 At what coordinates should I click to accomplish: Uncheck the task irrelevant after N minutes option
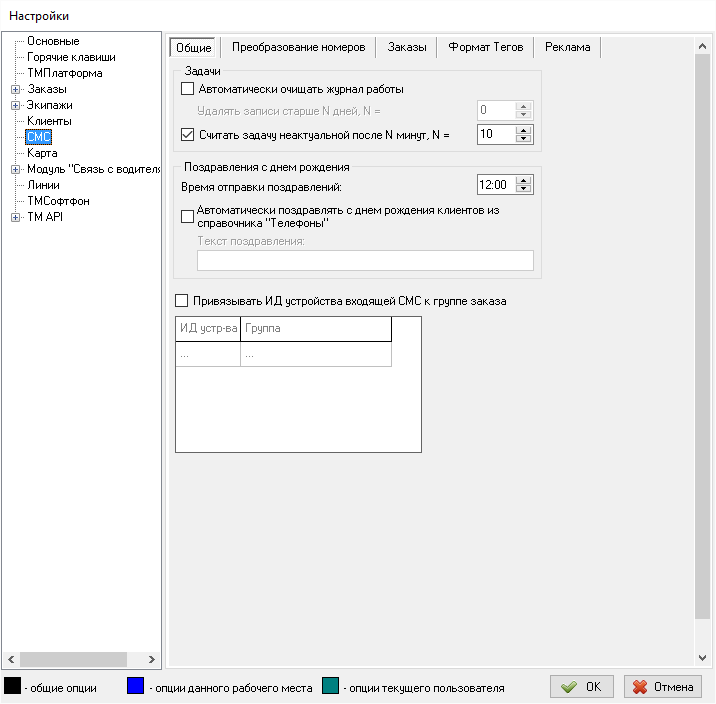pos(188,133)
